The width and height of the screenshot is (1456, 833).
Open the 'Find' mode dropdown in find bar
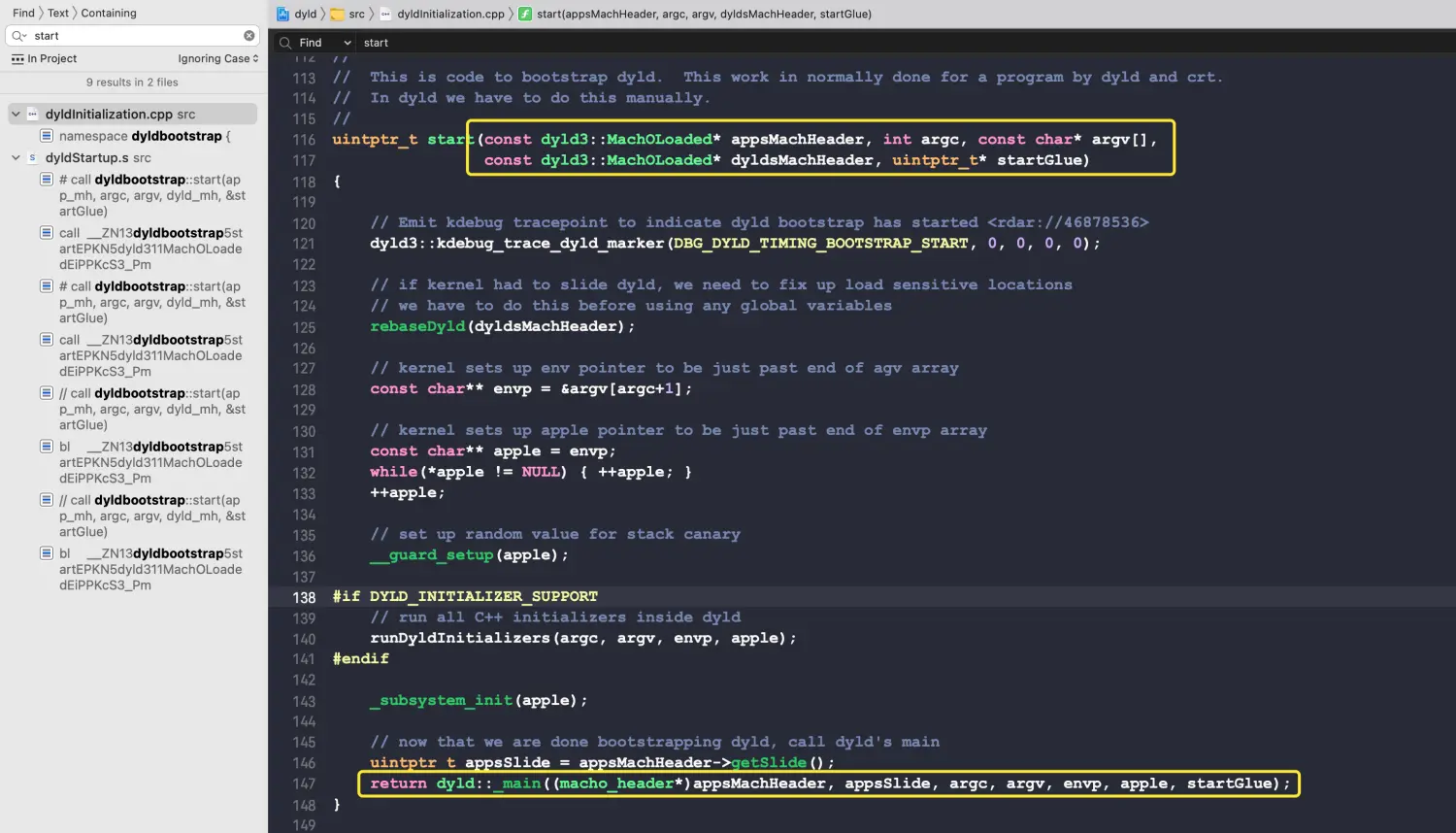point(325,43)
